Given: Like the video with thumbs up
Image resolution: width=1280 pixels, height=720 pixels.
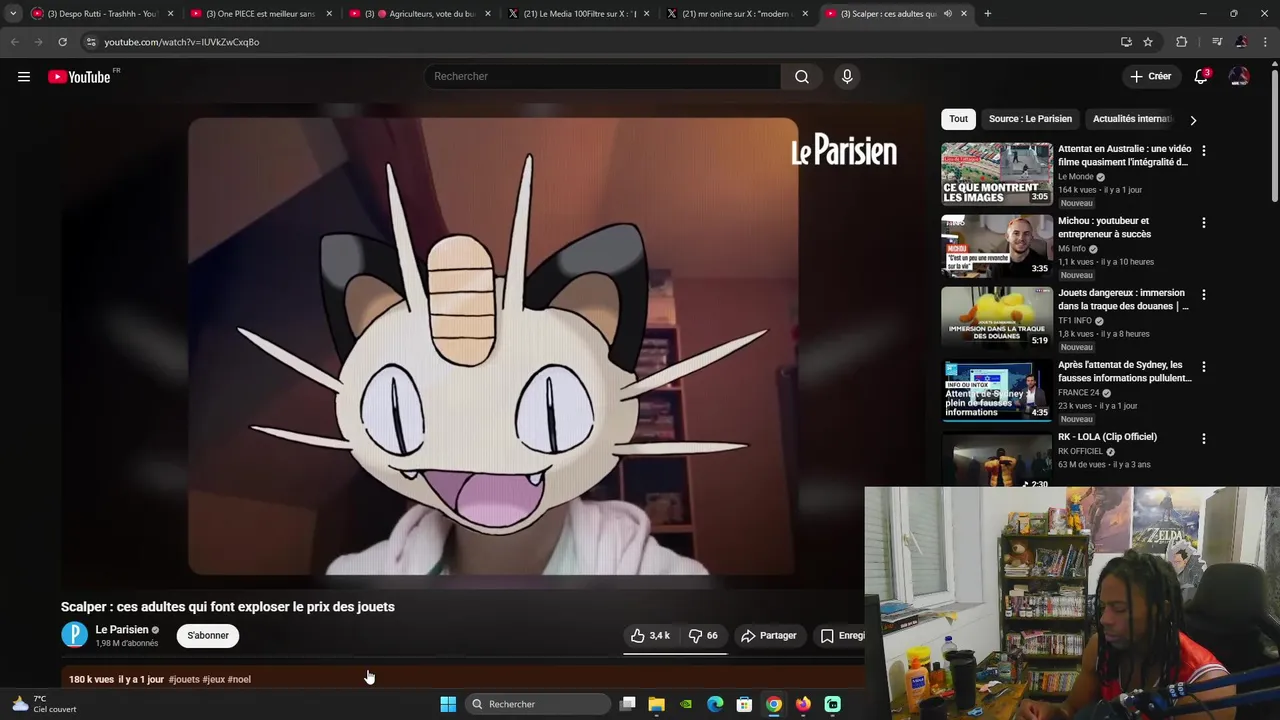Looking at the screenshot, I should coord(650,635).
